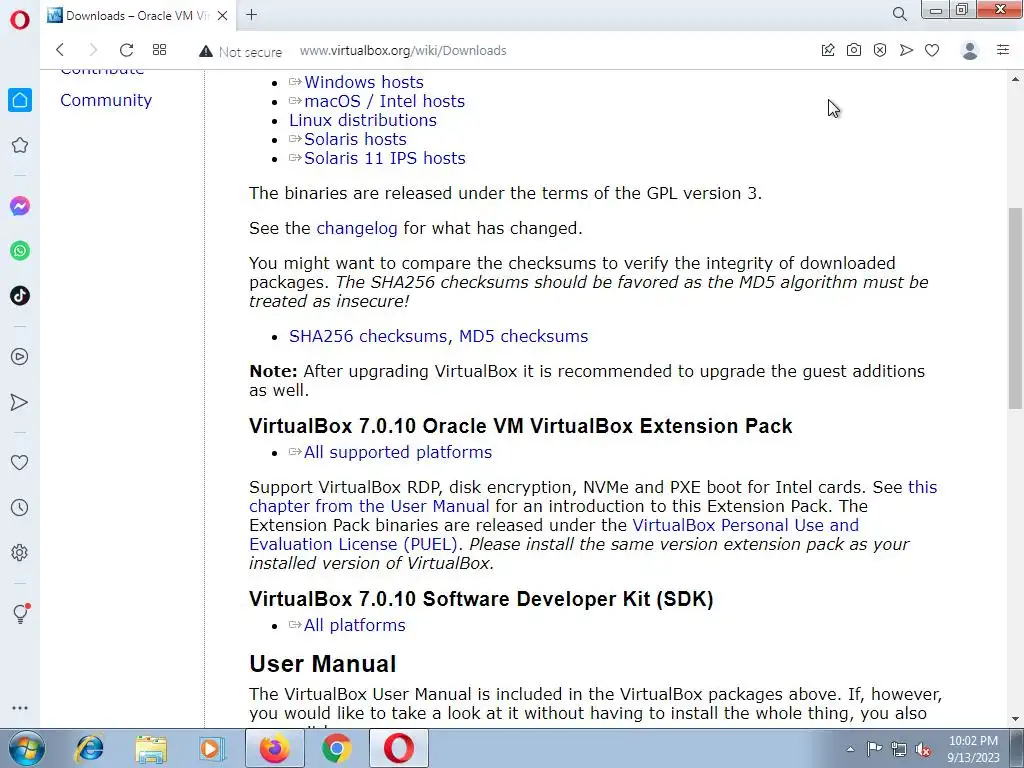
Task: Download the SDK All platforms link
Action: 355,626
